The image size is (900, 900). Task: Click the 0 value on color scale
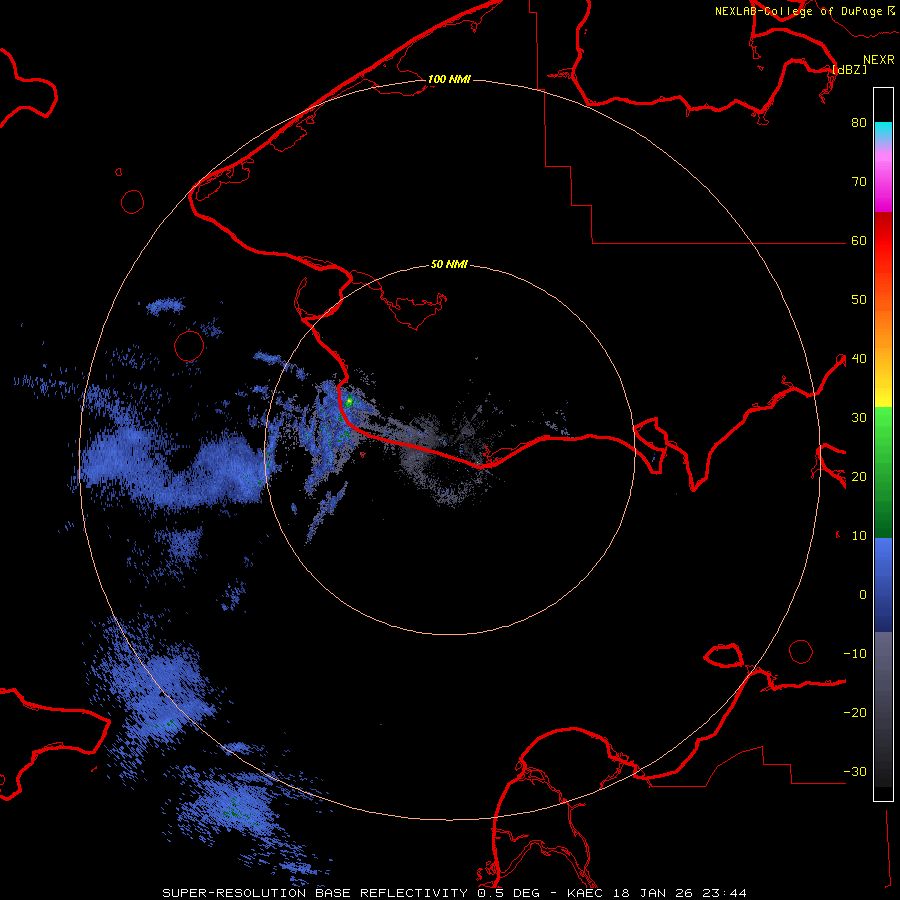(863, 595)
